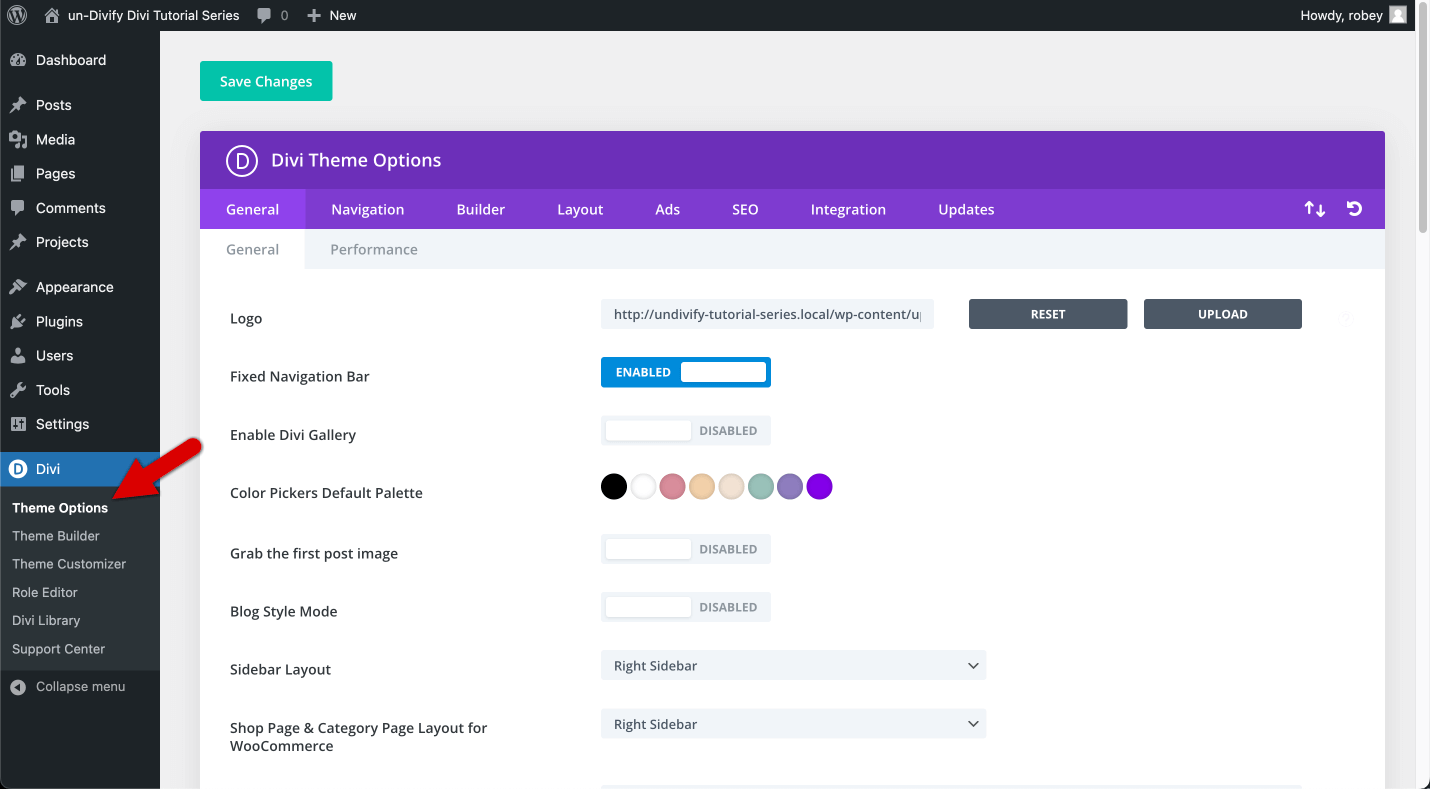Click the Appearance paintbrush icon

click(18, 287)
